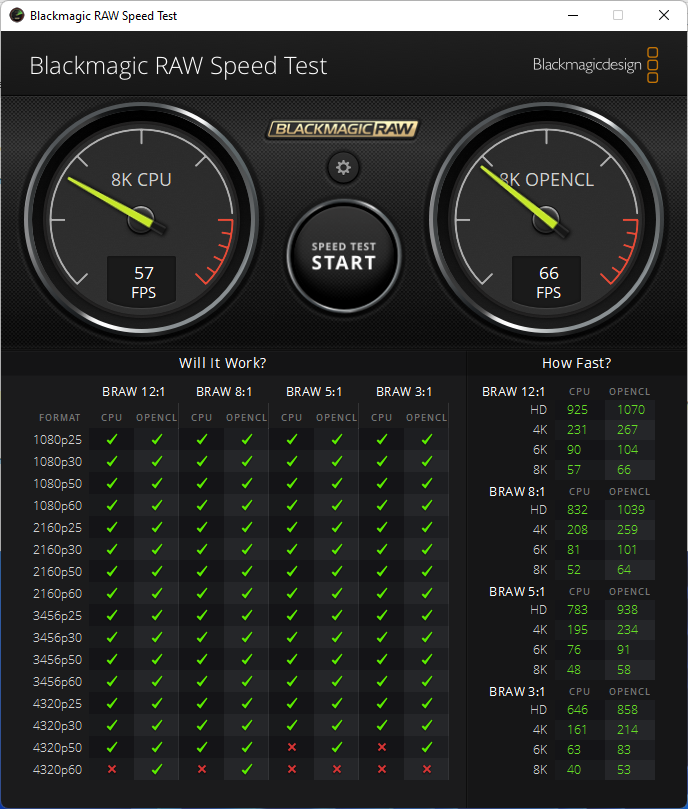
Task: Click BRAW 12:1 HD OPENCL value '1070'
Action: coord(631,410)
